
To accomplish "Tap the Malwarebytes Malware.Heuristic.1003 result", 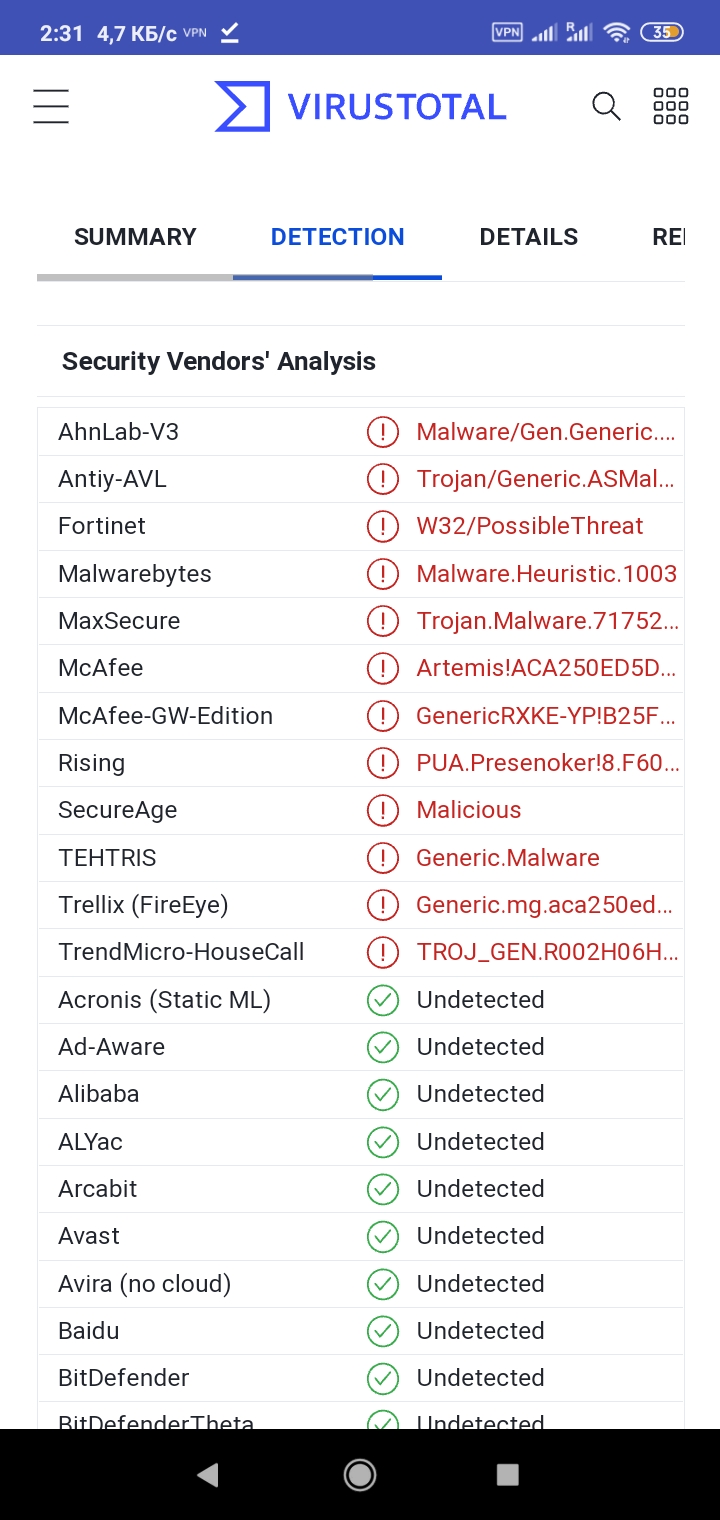I will tap(547, 574).
